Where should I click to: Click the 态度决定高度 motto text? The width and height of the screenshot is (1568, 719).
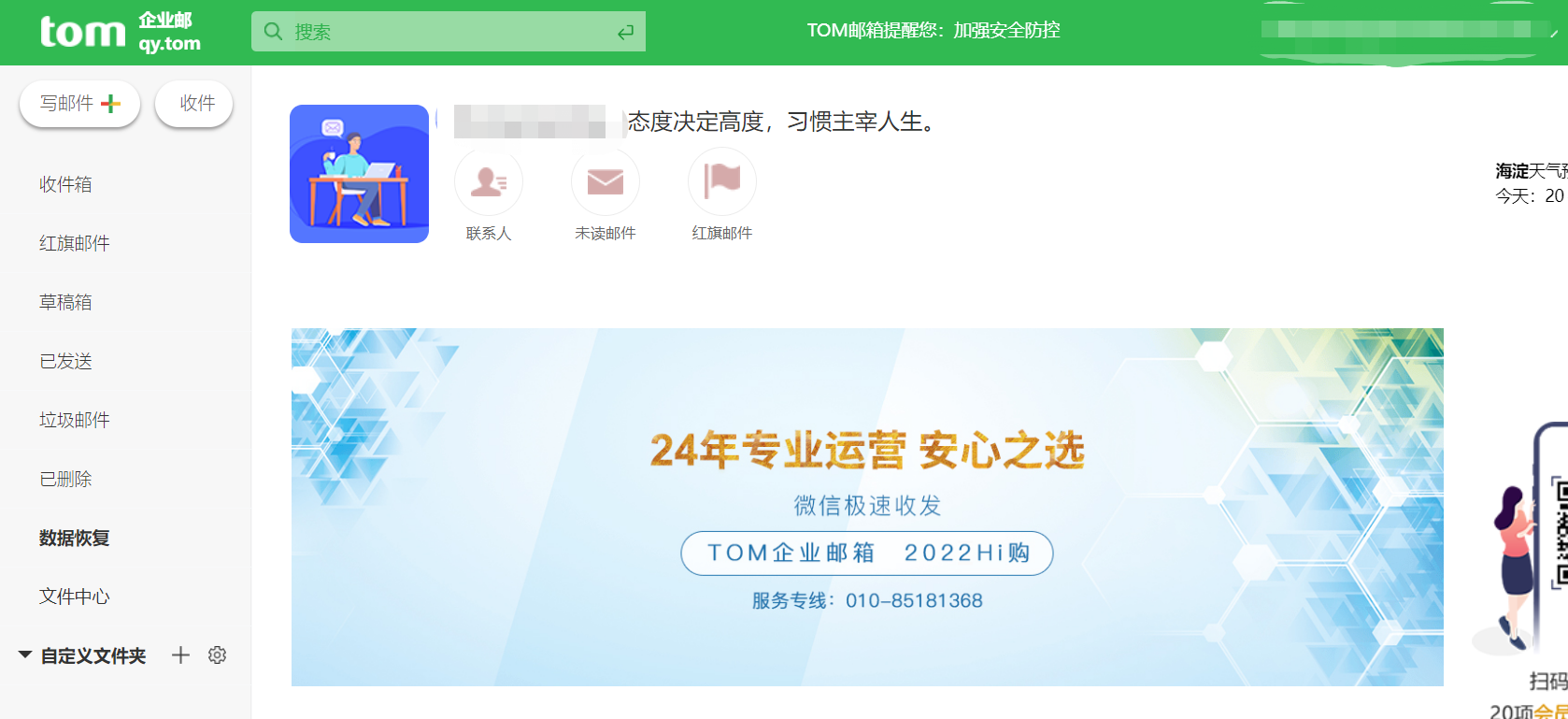pyautogui.click(x=781, y=122)
